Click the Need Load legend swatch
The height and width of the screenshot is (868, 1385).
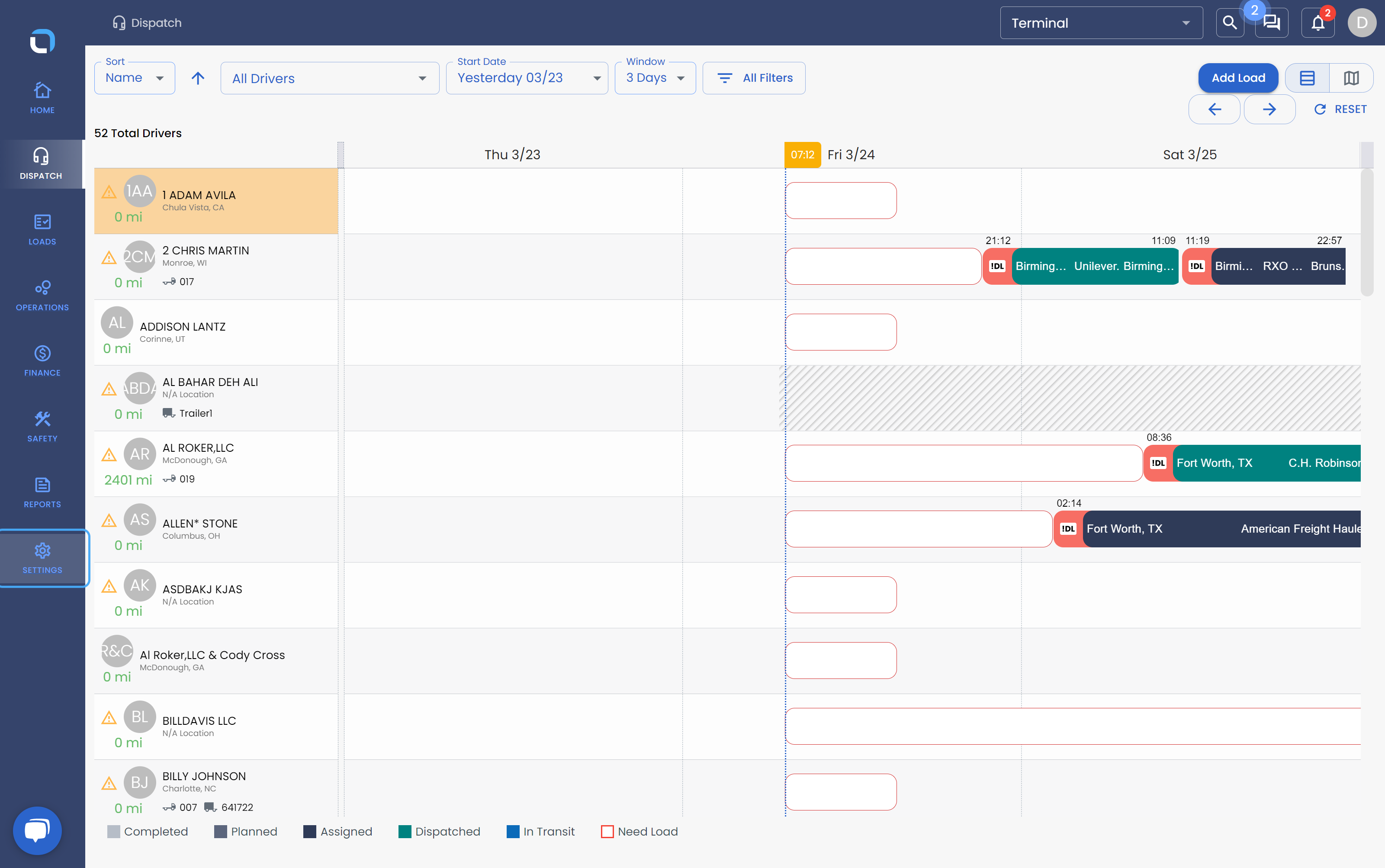607,831
